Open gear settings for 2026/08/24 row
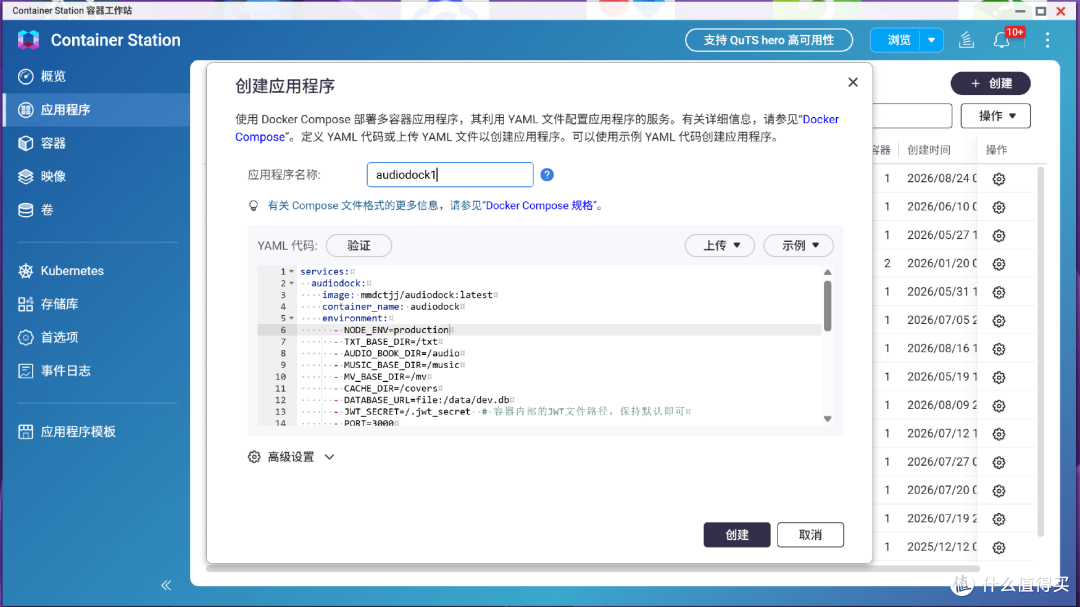The width and height of the screenshot is (1080, 607). [999, 179]
